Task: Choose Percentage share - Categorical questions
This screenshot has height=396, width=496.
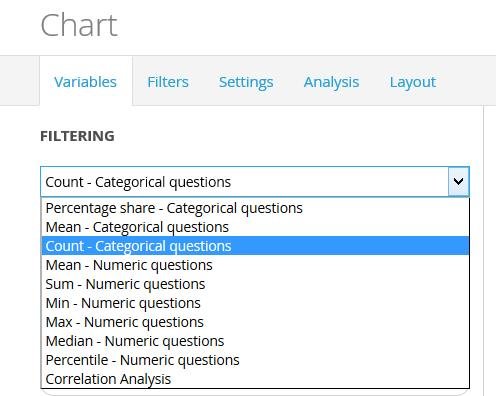Action: click(x=255, y=208)
